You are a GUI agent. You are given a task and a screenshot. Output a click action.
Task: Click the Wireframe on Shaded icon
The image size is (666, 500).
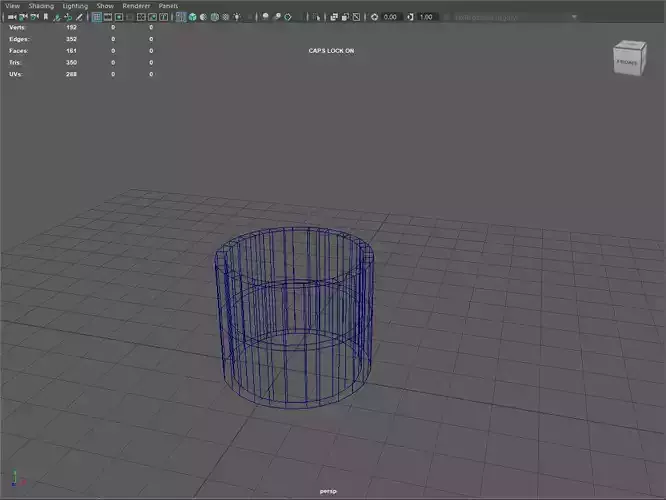(215, 17)
